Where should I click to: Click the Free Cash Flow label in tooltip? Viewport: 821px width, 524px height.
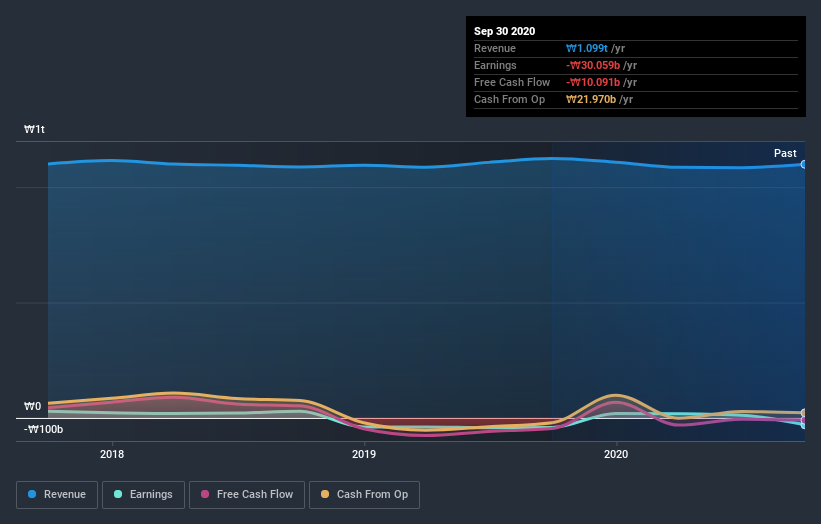click(512, 82)
